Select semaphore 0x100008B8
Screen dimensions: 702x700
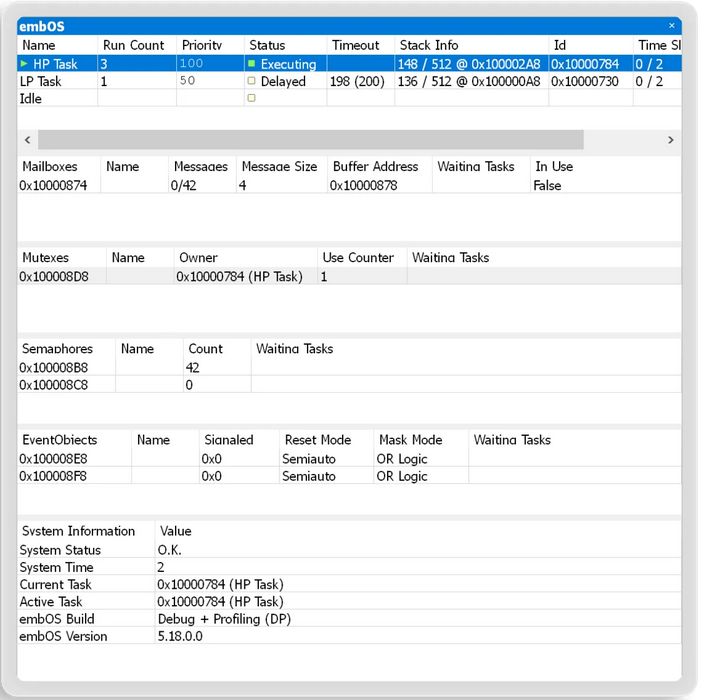tap(53, 368)
